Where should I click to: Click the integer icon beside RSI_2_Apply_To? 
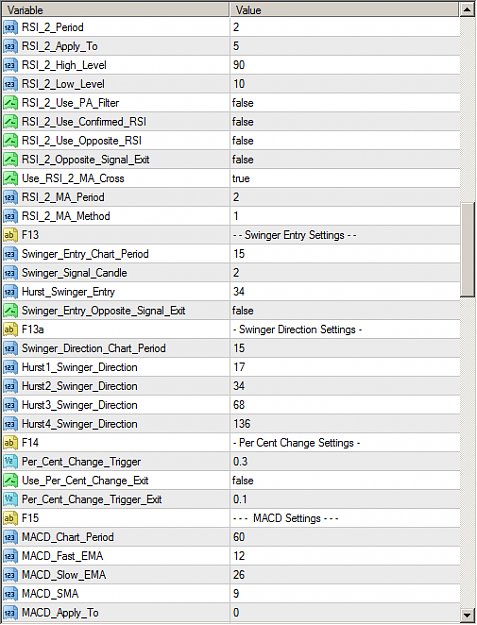[x=10, y=46]
